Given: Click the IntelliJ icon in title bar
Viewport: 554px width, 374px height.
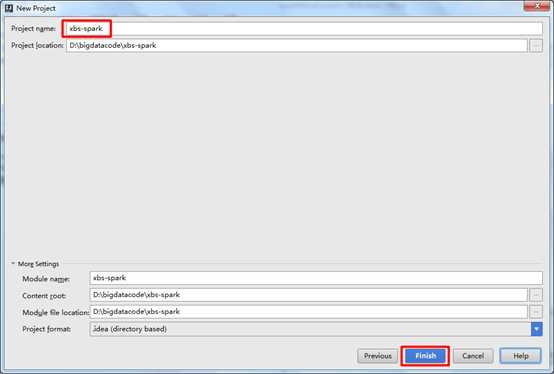Looking at the screenshot, I should point(9,8).
